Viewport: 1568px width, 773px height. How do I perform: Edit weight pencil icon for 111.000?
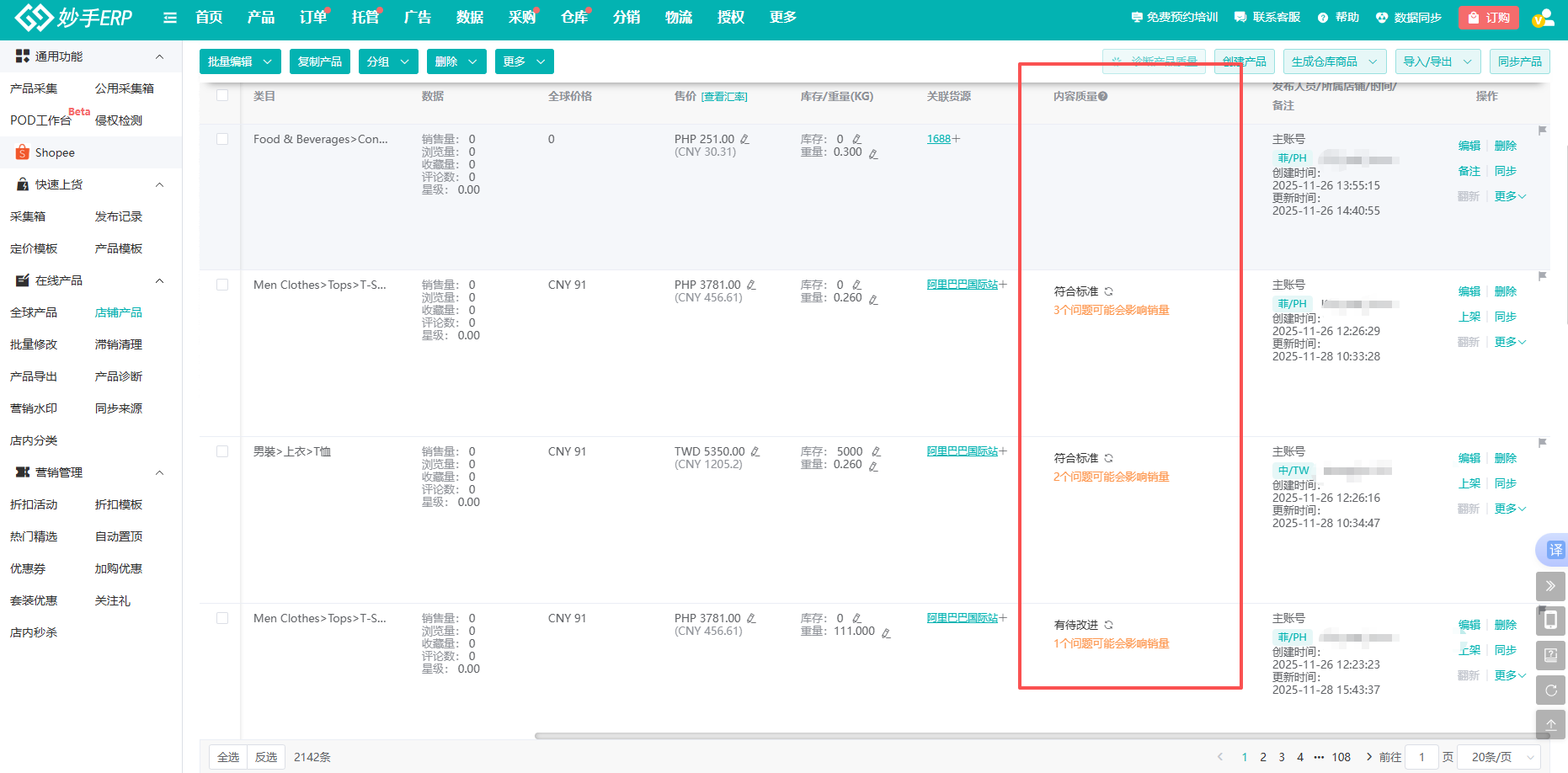(x=886, y=633)
